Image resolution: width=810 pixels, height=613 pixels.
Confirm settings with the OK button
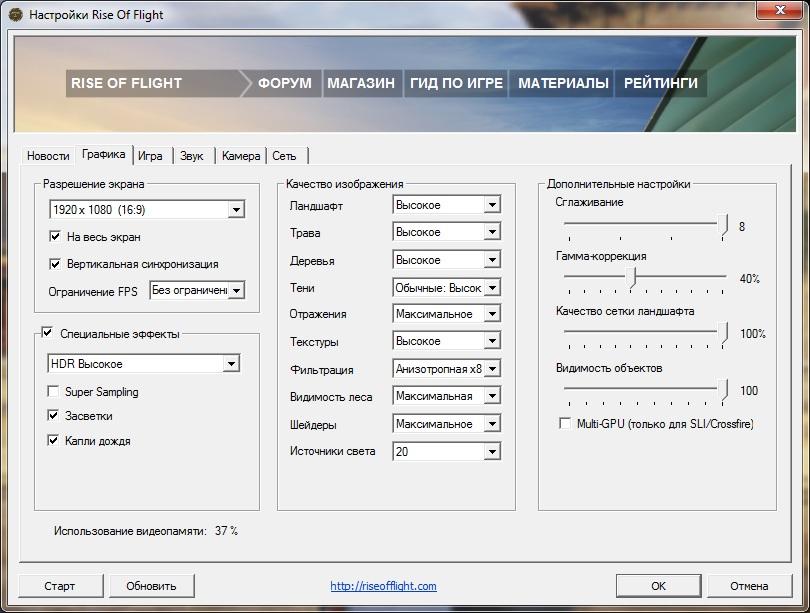pyautogui.click(x=658, y=586)
